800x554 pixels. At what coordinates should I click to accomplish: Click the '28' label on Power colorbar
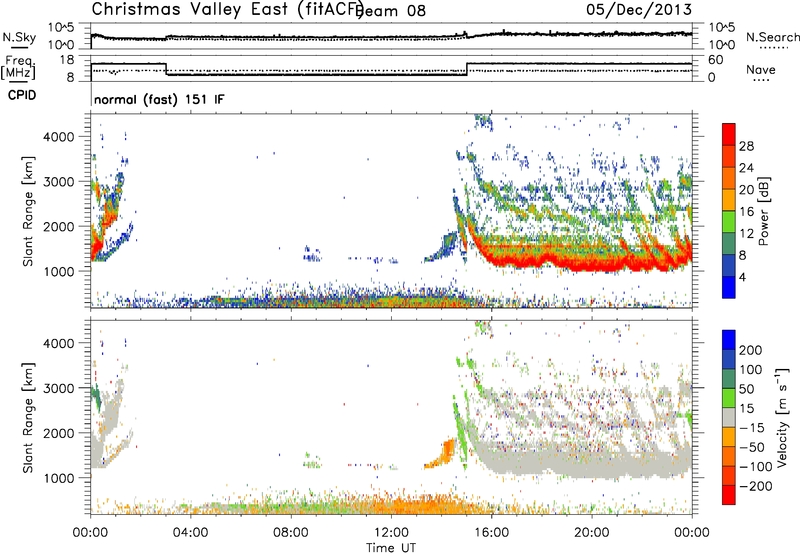tap(746, 146)
